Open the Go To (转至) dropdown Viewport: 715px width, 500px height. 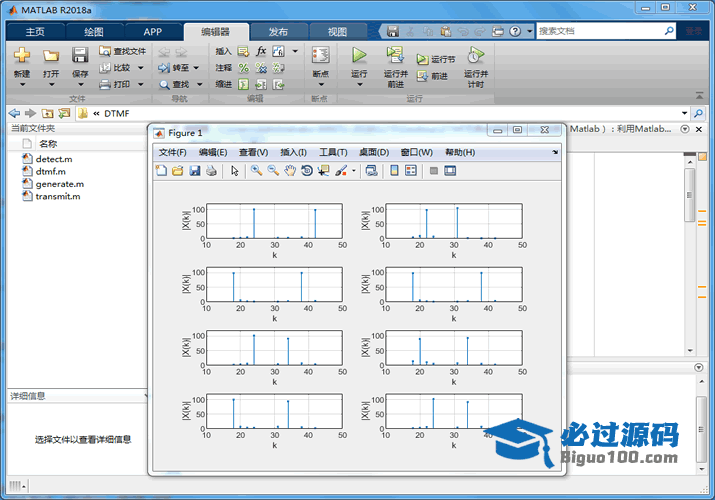(196, 68)
